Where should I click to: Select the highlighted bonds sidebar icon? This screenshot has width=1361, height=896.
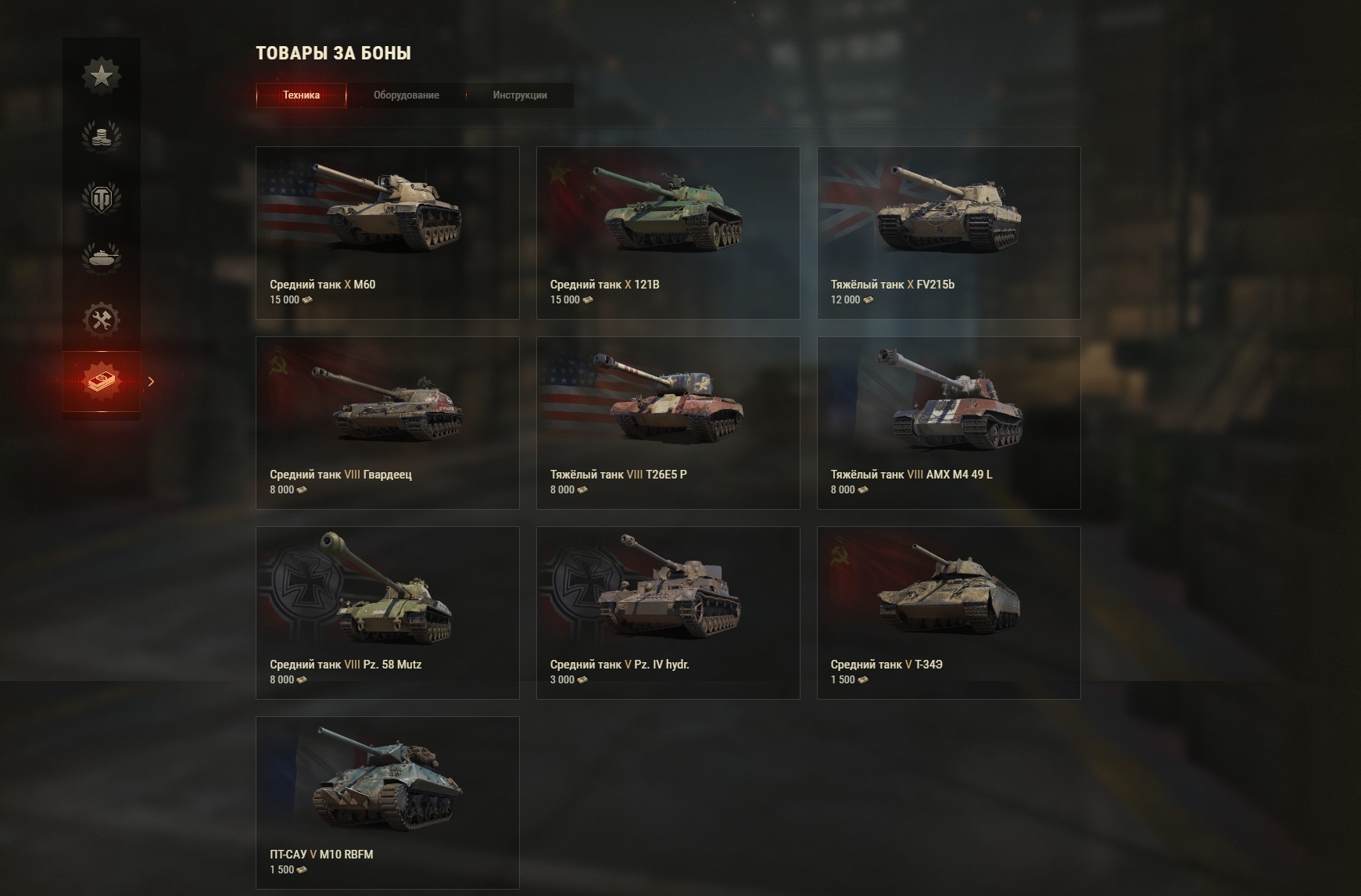point(102,382)
